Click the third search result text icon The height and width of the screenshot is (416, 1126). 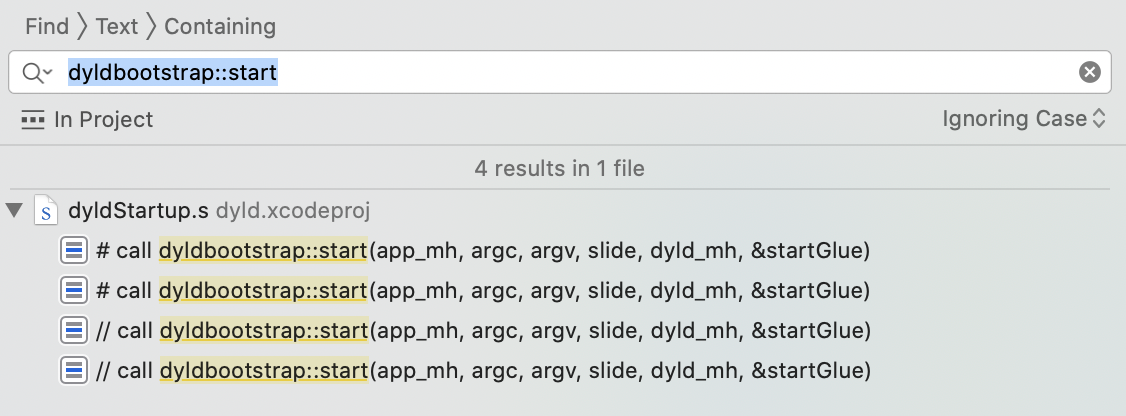73,330
